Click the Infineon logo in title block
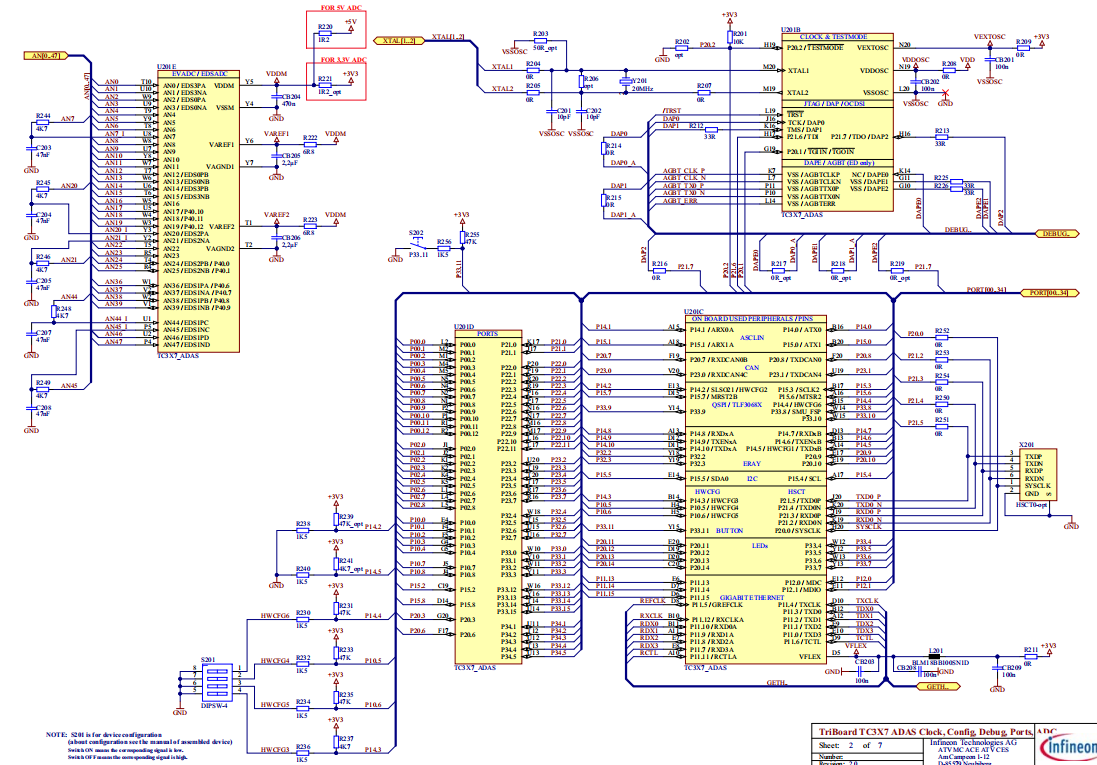The width and height of the screenshot is (1097, 765). tap(1068, 748)
